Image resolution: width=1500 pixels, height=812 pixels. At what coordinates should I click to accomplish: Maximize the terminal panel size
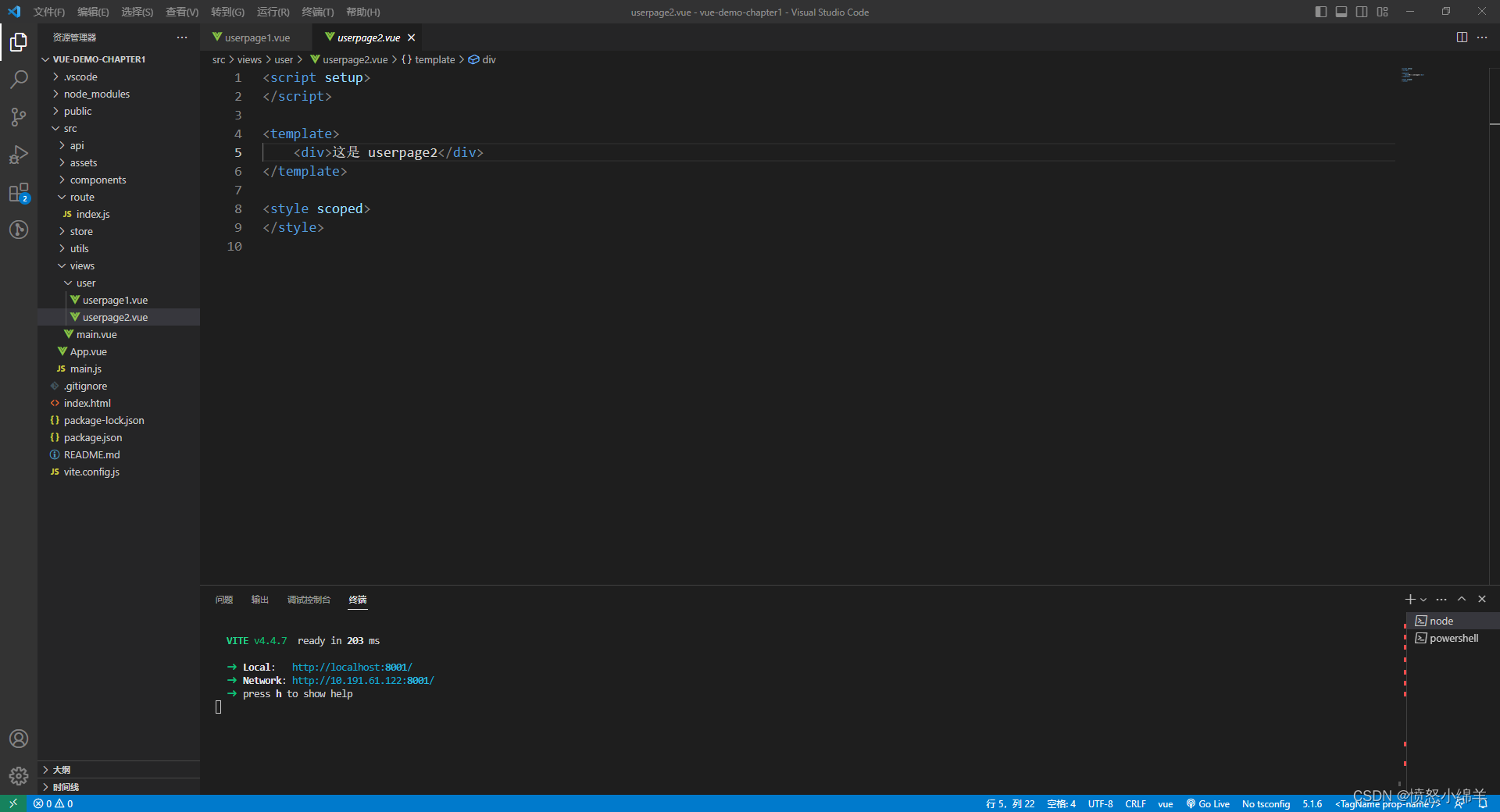[x=1462, y=599]
